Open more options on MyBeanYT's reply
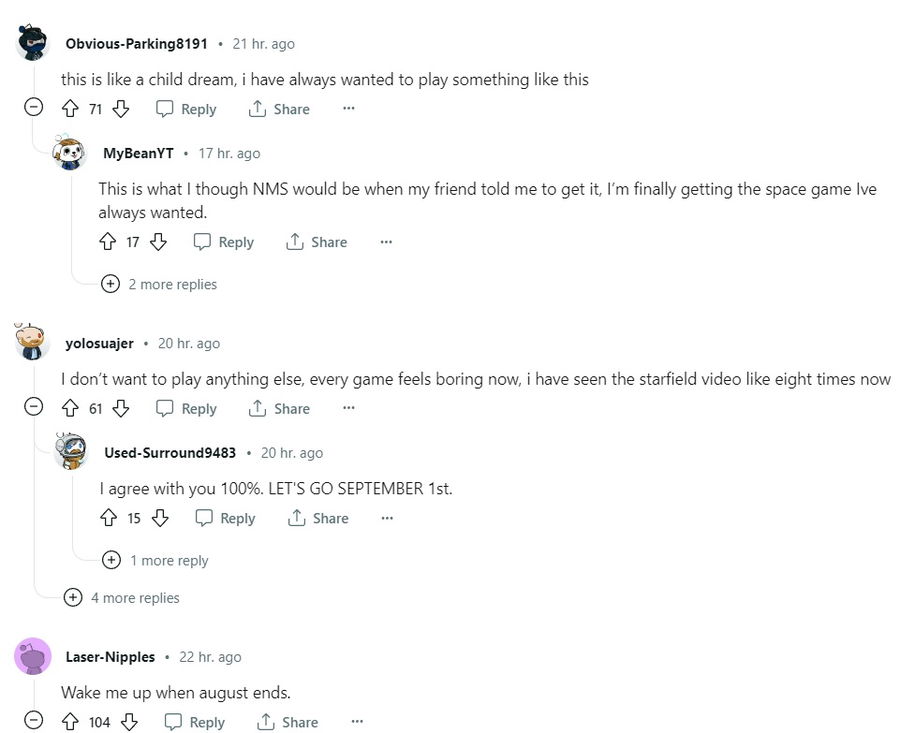The height and width of the screenshot is (733, 900). pyautogui.click(x=386, y=242)
